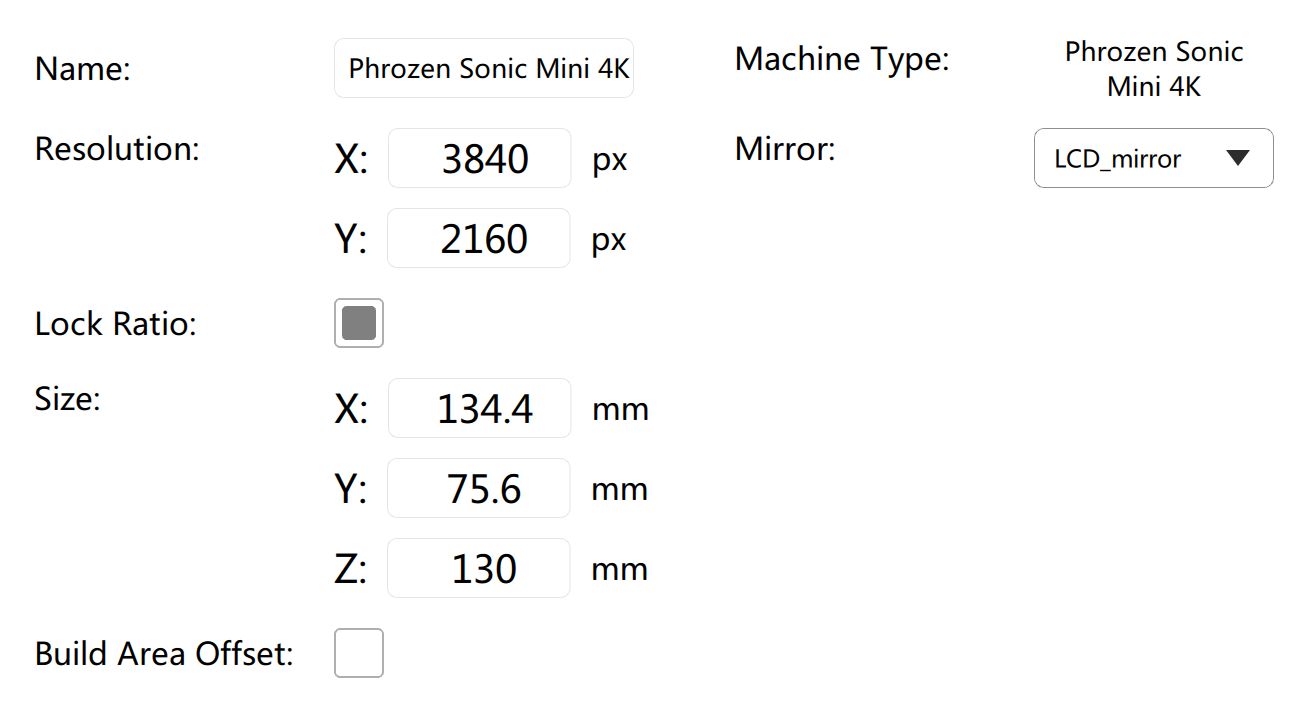Image resolution: width=1295 pixels, height=719 pixels.
Task: Click the "Build Area Offset:" label
Action: point(164,654)
